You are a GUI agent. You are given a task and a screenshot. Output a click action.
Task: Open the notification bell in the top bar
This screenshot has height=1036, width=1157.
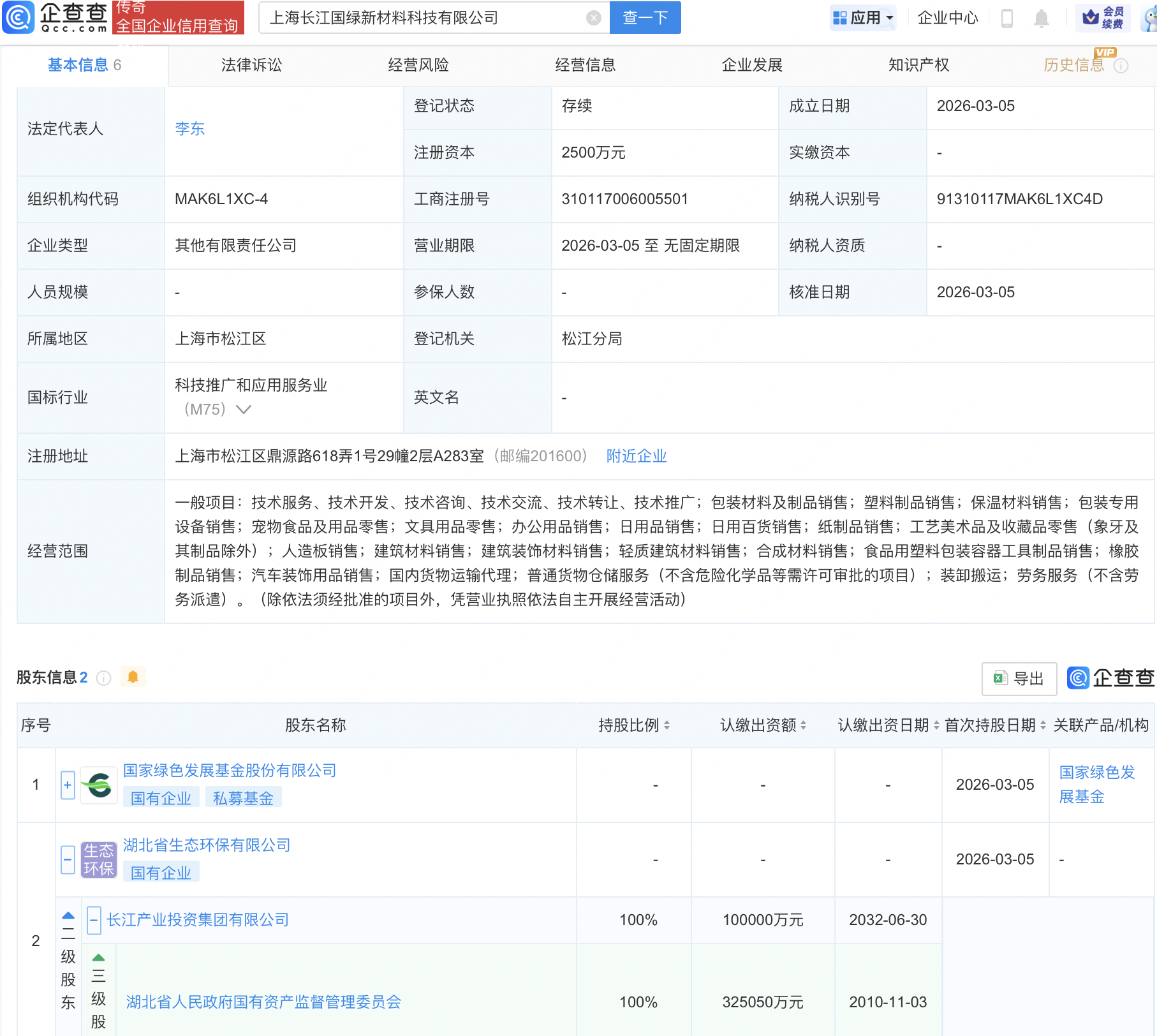click(1041, 17)
